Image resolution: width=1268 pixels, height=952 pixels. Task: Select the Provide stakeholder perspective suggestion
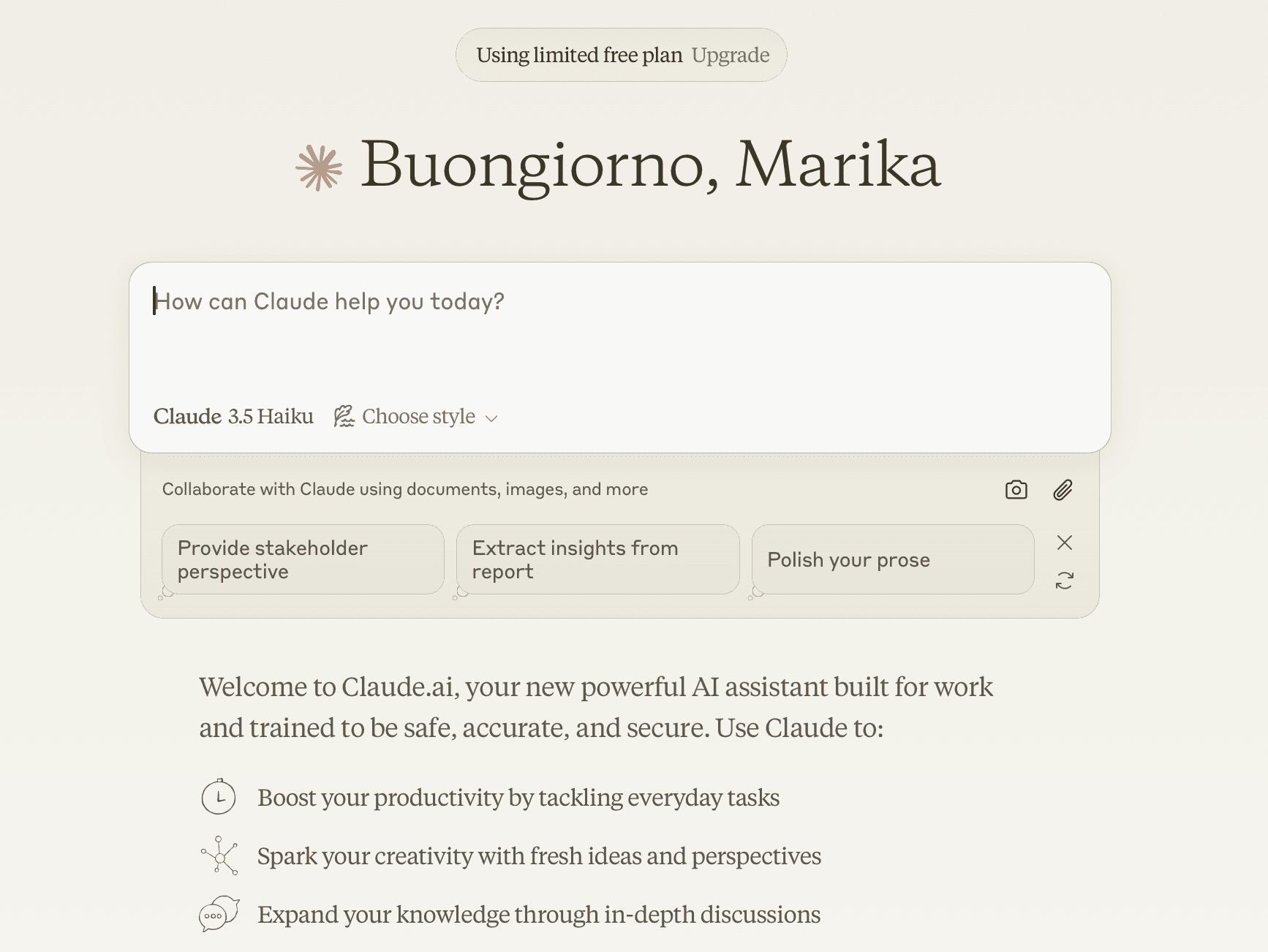303,559
